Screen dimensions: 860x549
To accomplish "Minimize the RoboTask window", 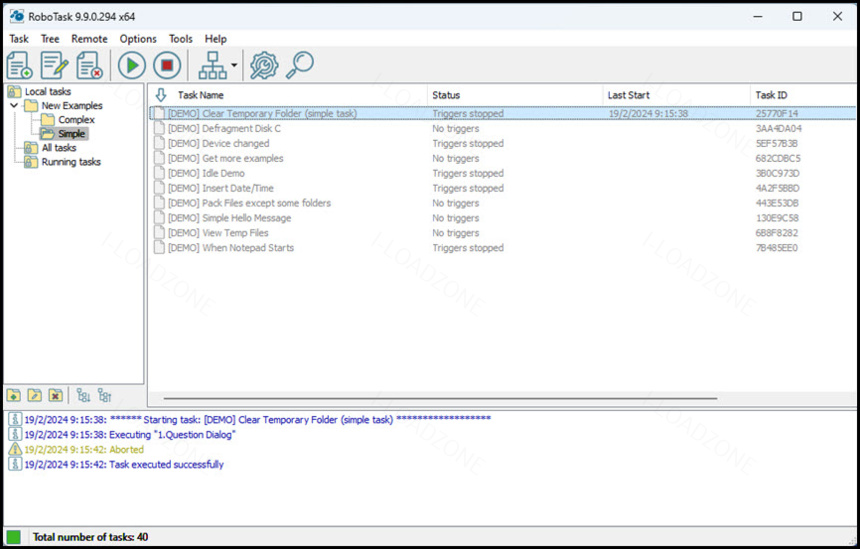I will (x=758, y=16).
